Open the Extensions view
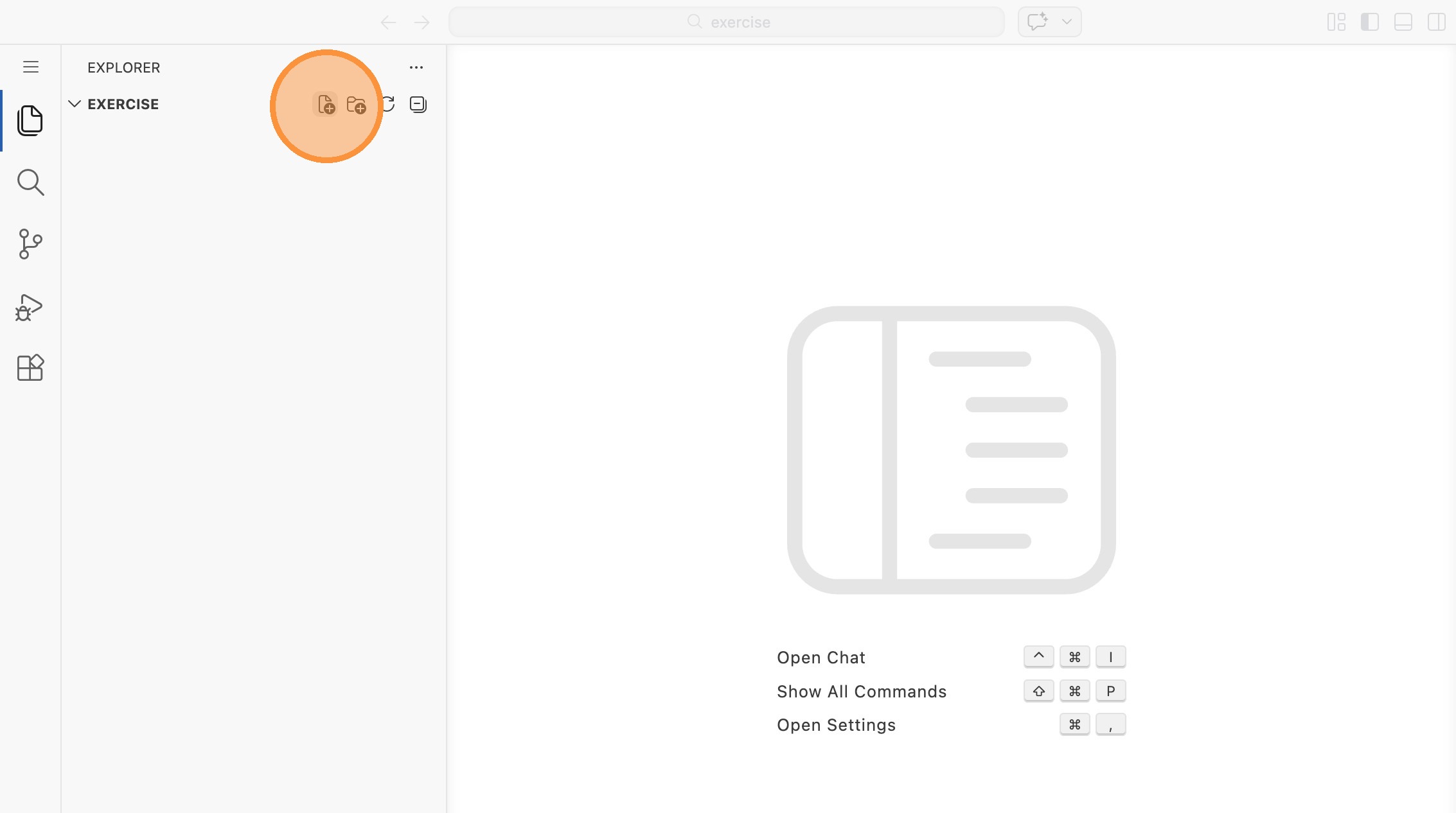The image size is (1456, 813). pyautogui.click(x=30, y=368)
